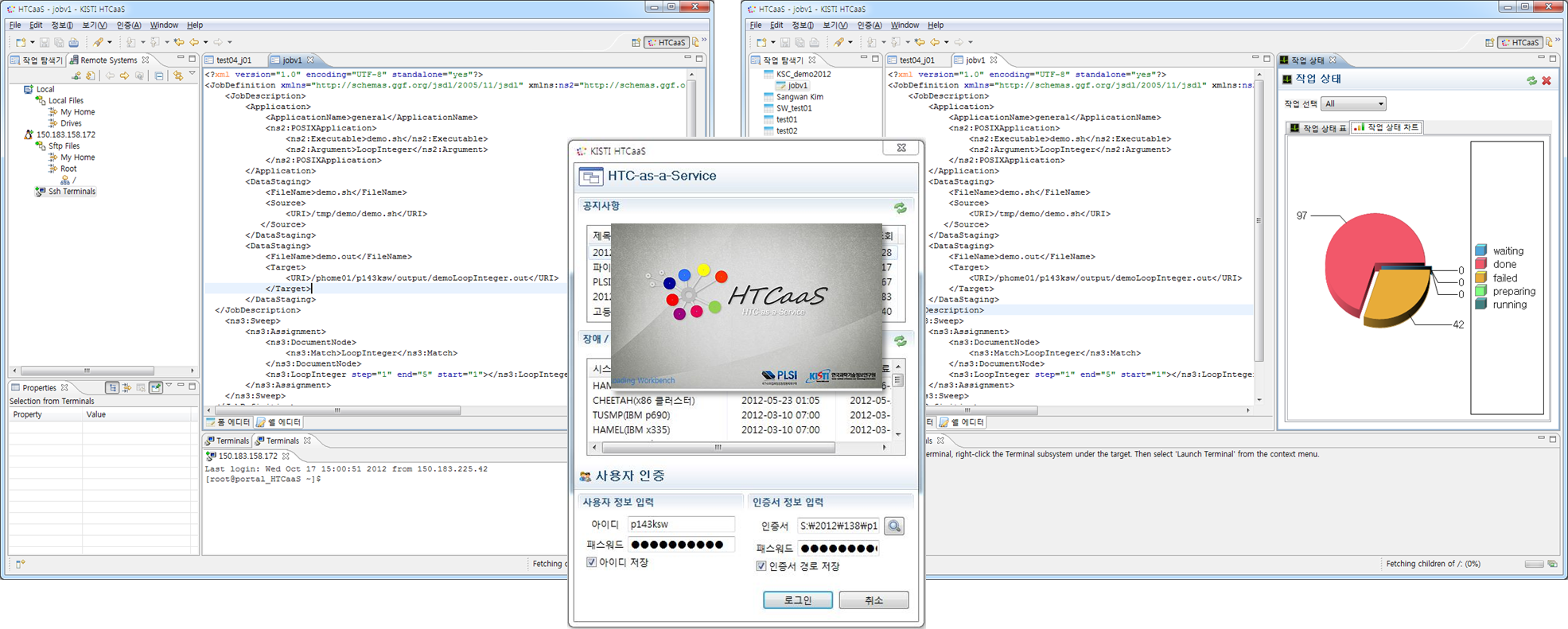Viewport: 1568px width, 629px height.
Task: Click the 아이디 input field with p143ksw
Action: 681,525
